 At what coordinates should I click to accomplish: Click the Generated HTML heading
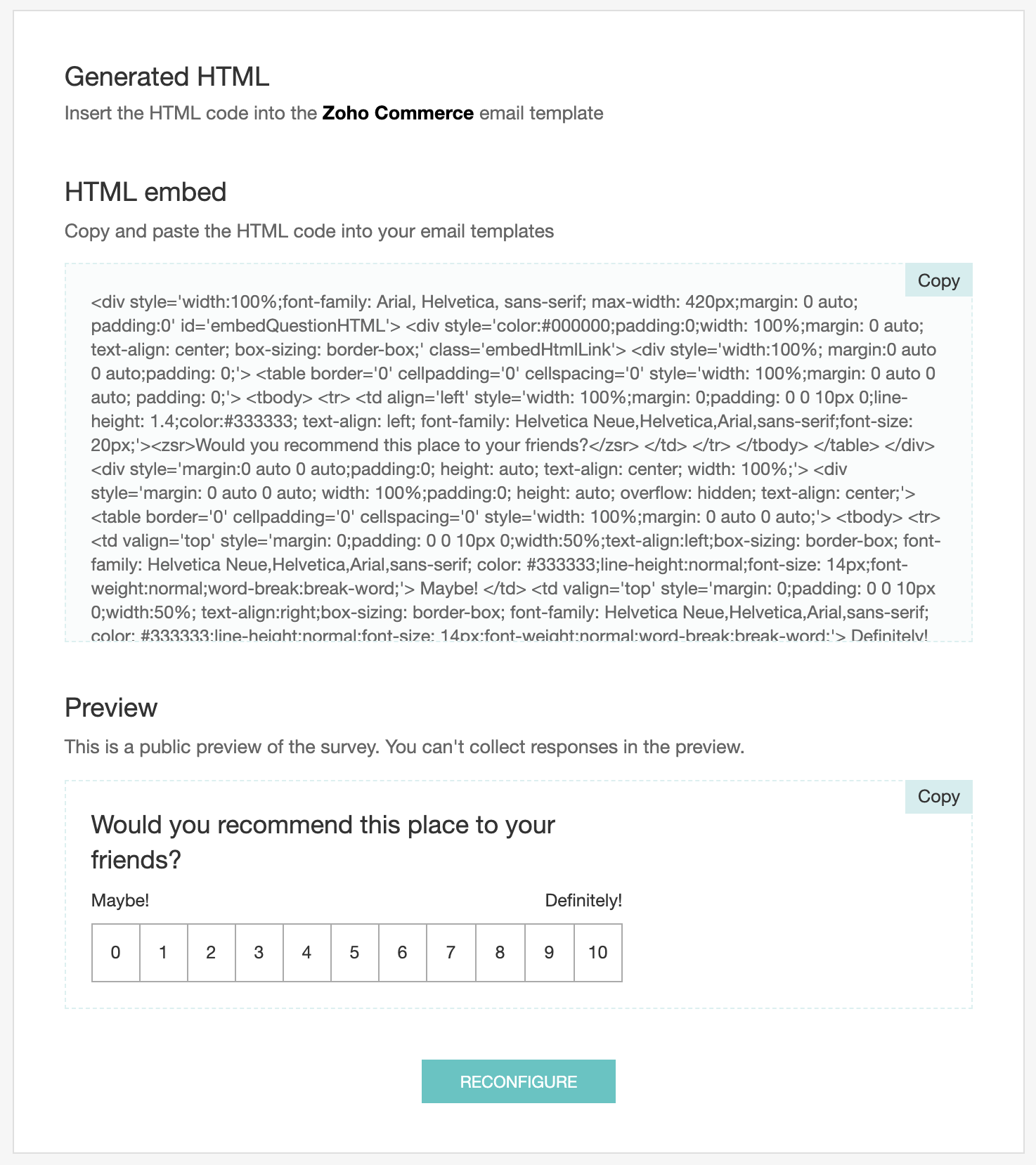click(167, 77)
